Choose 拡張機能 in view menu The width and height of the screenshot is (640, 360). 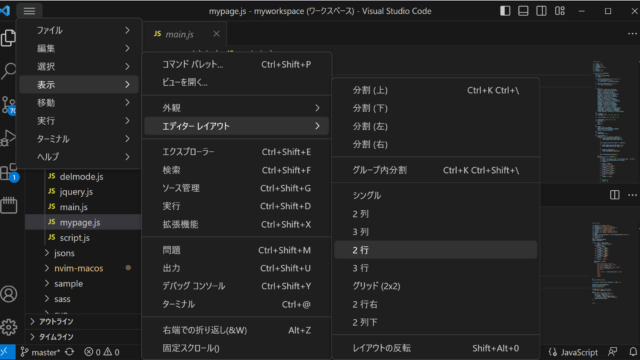pyautogui.click(x=237, y=224)
